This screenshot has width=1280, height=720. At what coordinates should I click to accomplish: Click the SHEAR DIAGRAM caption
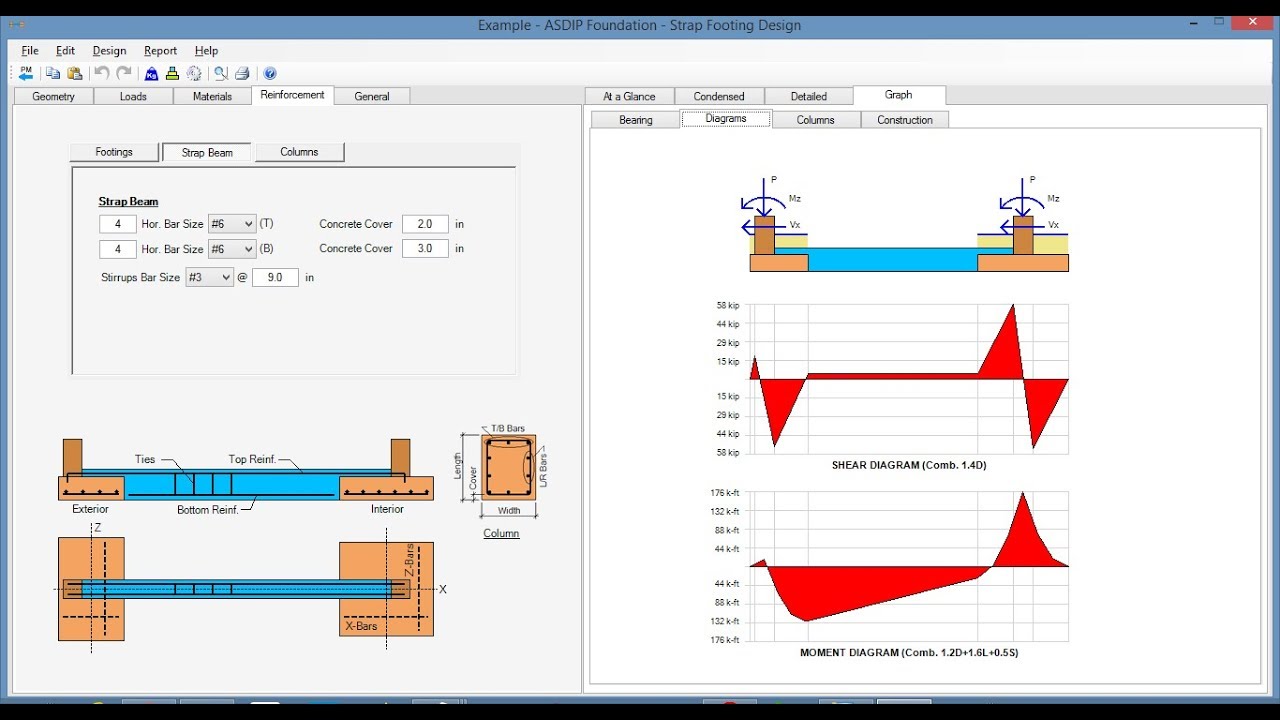(909, 465)
